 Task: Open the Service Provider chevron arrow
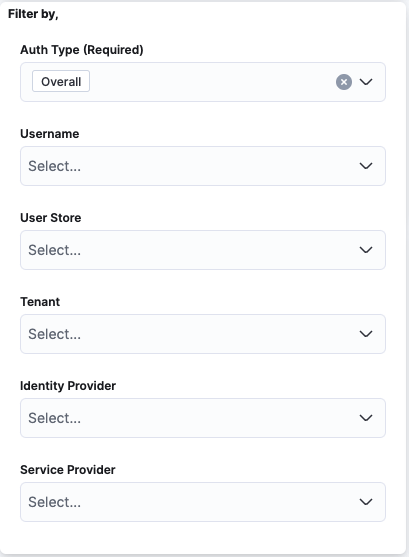point(366,502)
